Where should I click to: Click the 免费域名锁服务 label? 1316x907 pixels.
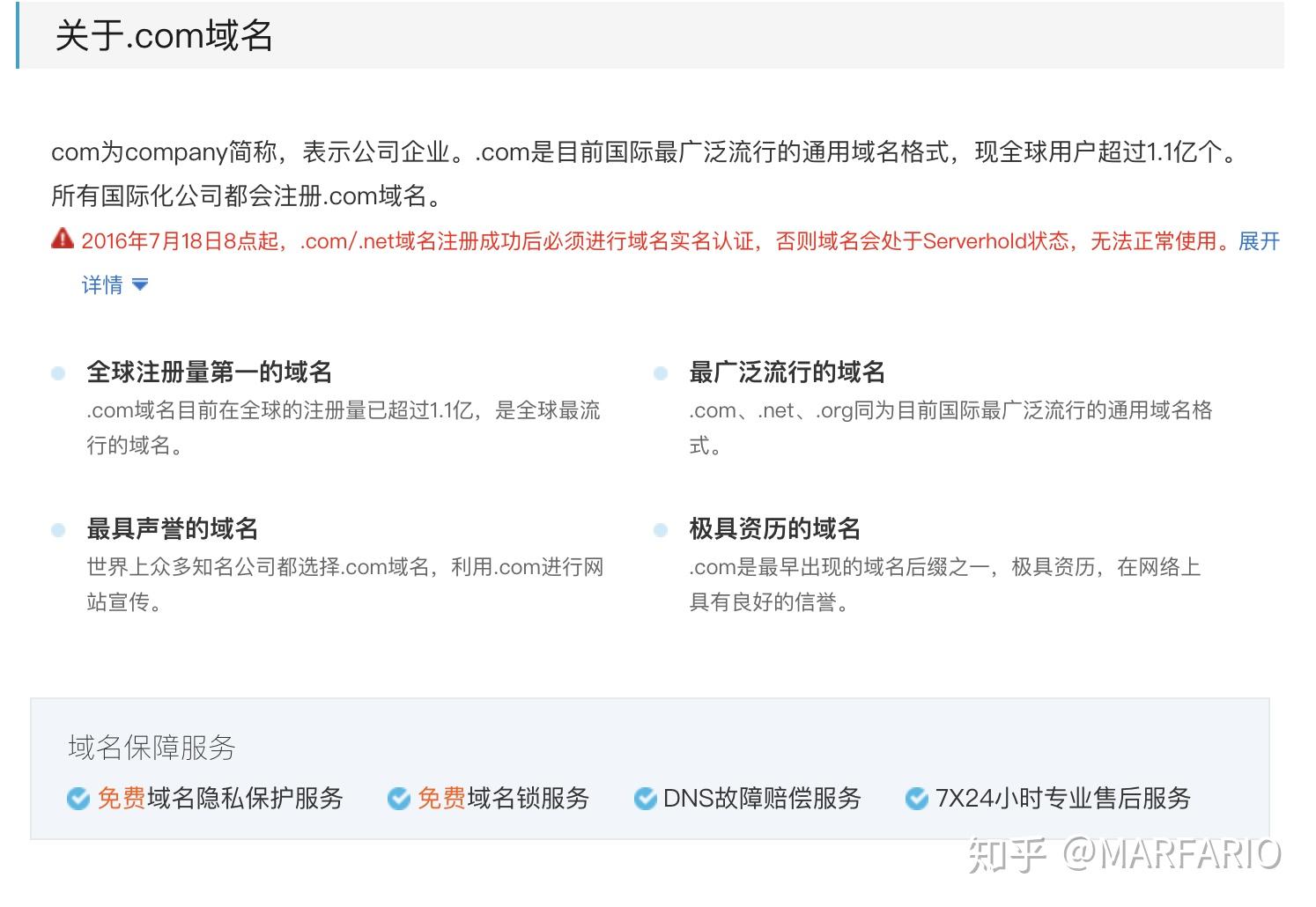(504, 799)
